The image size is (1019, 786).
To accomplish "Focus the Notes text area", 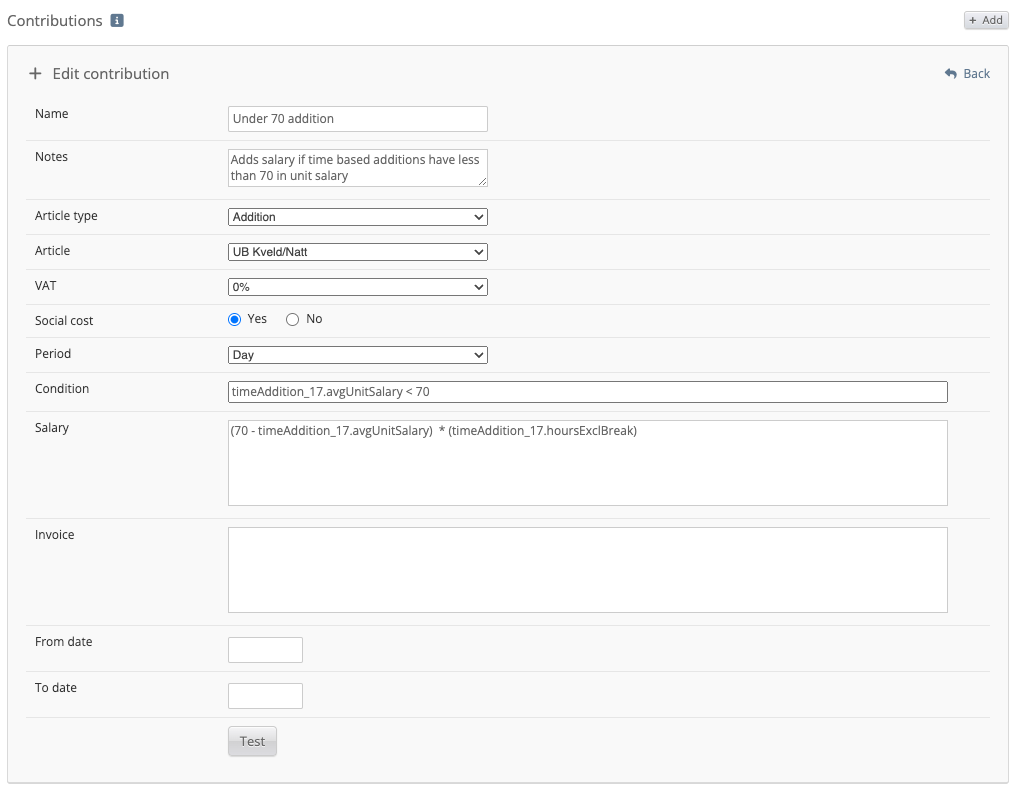I will pos(355,167).
